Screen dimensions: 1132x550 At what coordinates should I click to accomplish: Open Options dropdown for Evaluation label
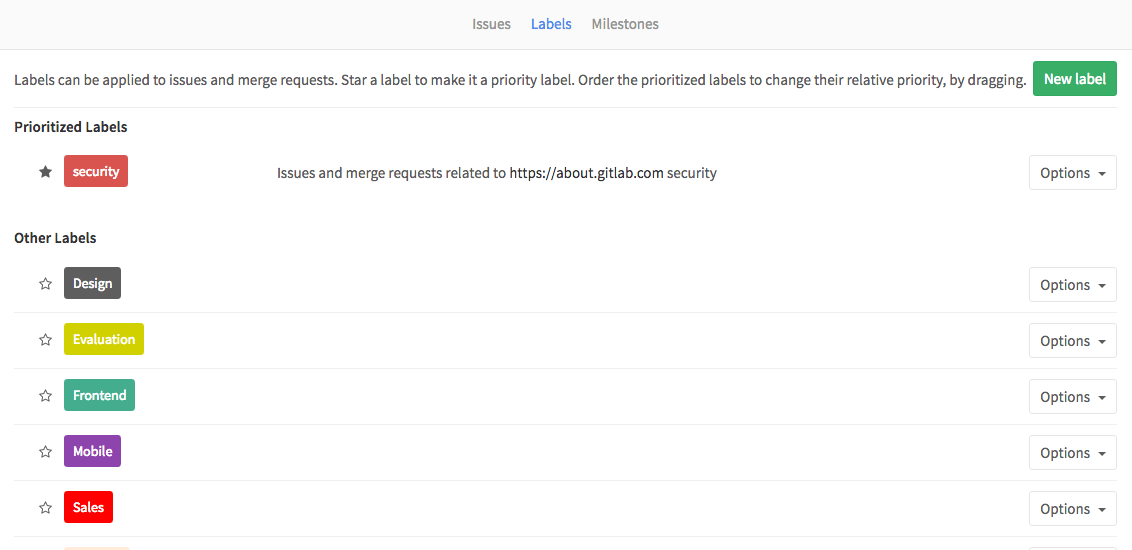click(x=1073, y=341)
